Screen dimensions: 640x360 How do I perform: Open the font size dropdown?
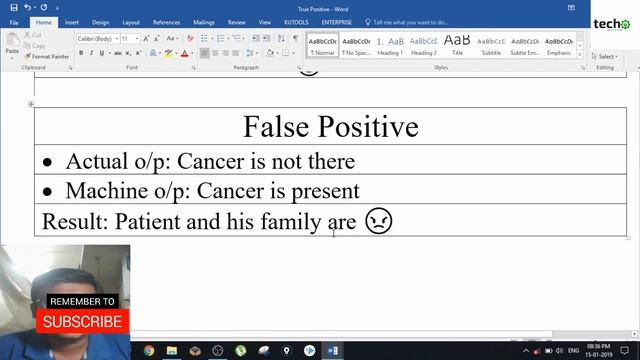[x=137, y=39]
